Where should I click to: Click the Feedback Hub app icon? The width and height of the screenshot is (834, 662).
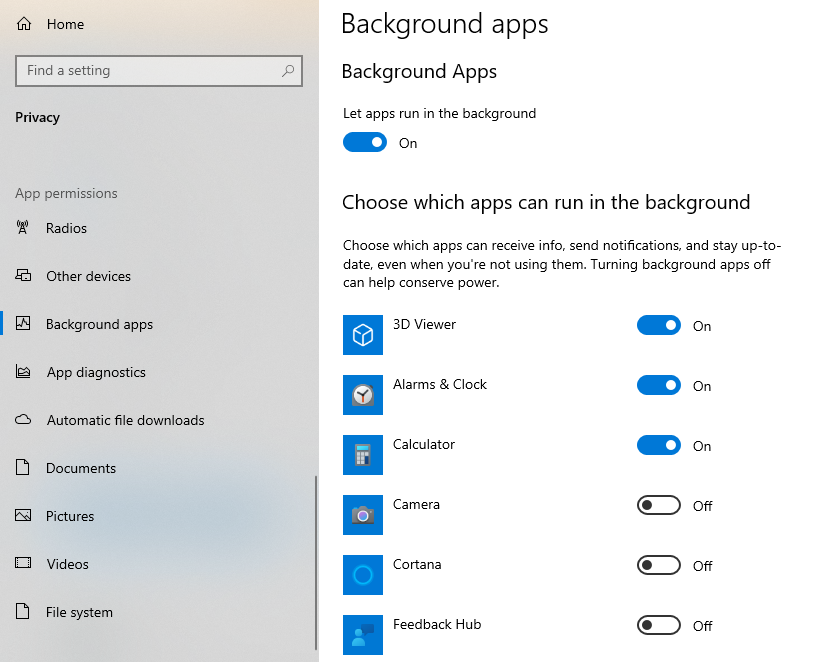pyautogui.click(x=363, y=635)
